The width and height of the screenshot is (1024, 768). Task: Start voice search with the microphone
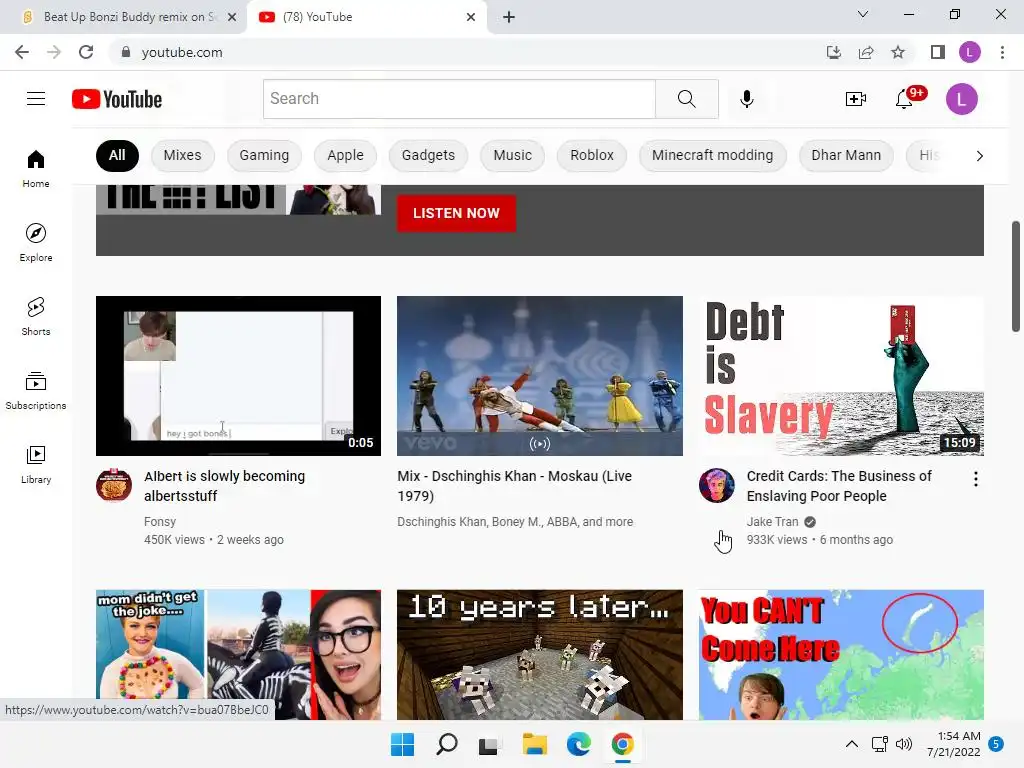[x=746, y=99]
